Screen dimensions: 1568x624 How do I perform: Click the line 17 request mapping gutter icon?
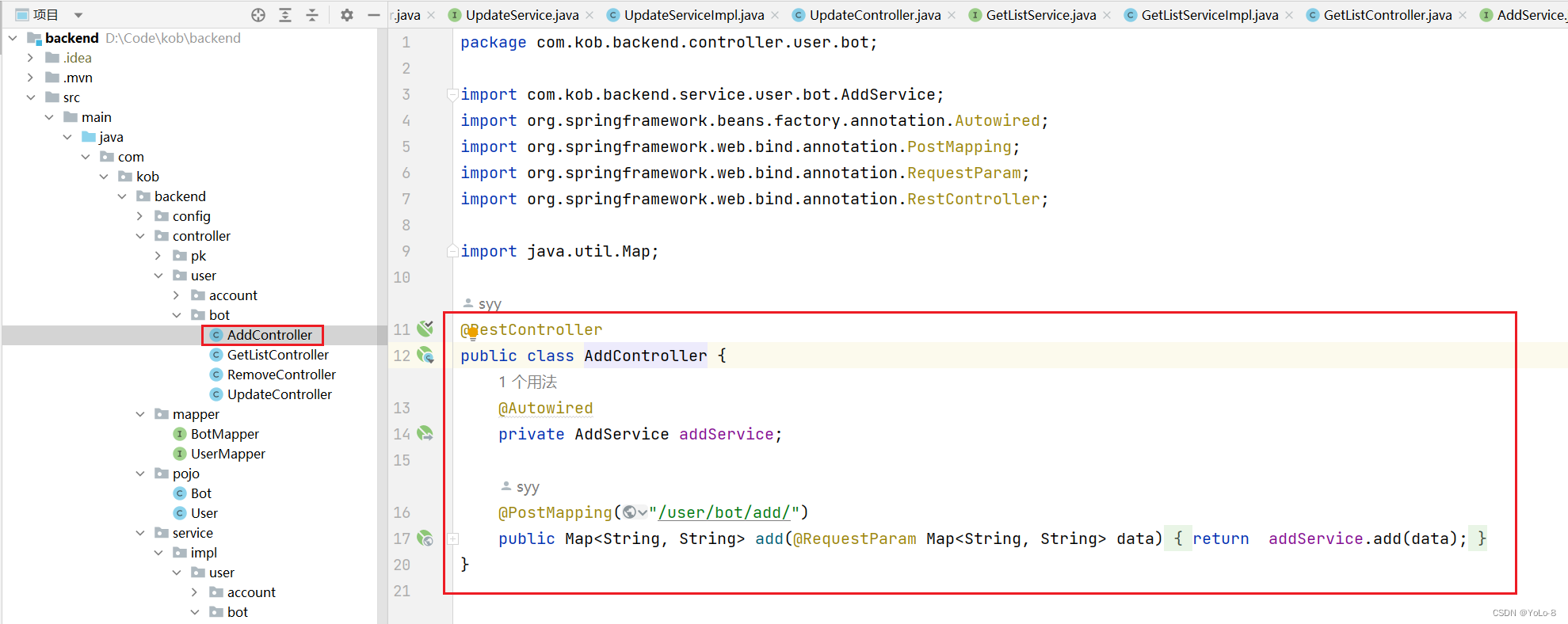pyautogui.click(x=425, y=538)
